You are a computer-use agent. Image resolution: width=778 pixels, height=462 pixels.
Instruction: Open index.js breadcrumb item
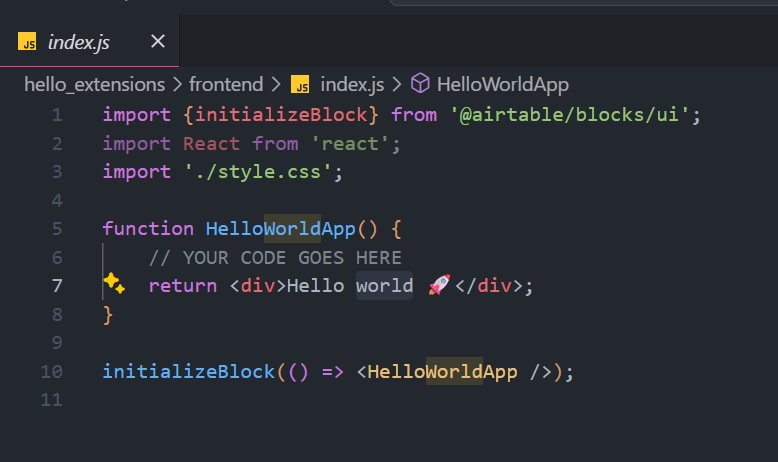coord(352,85)
